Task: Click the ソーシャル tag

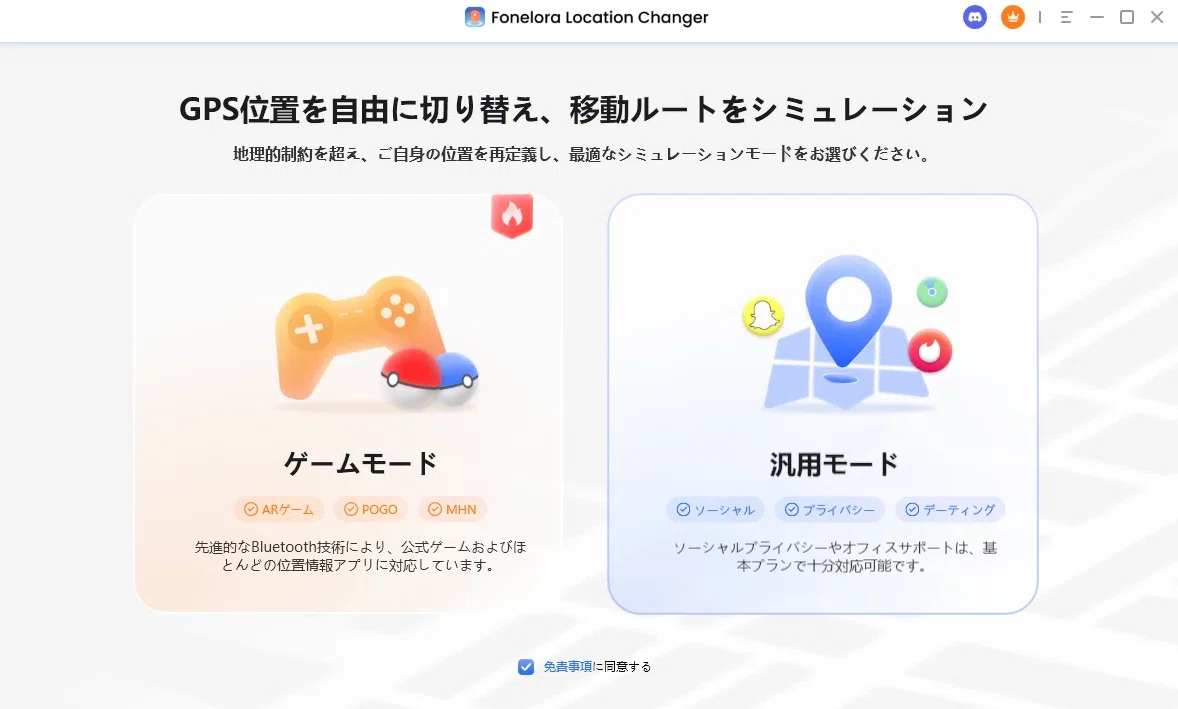Action: (716, 510)
